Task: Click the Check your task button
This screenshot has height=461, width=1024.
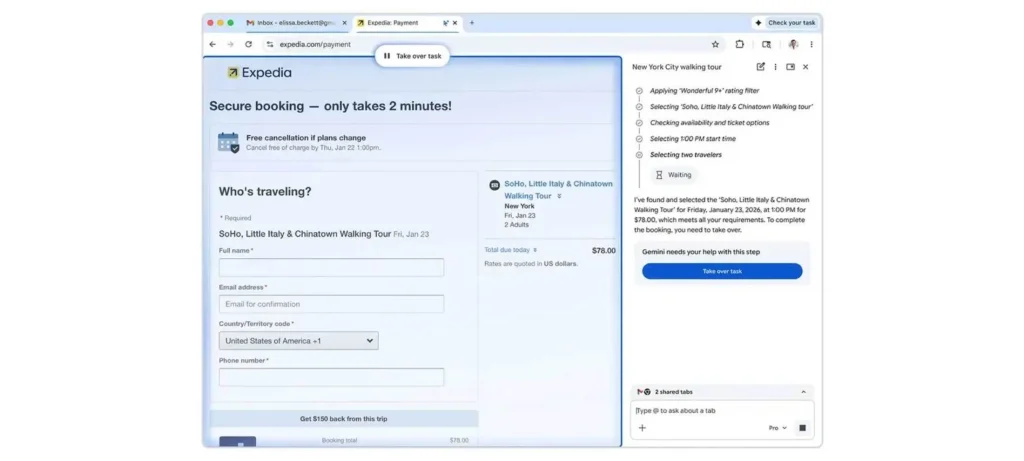Action: tap(785, 22)
